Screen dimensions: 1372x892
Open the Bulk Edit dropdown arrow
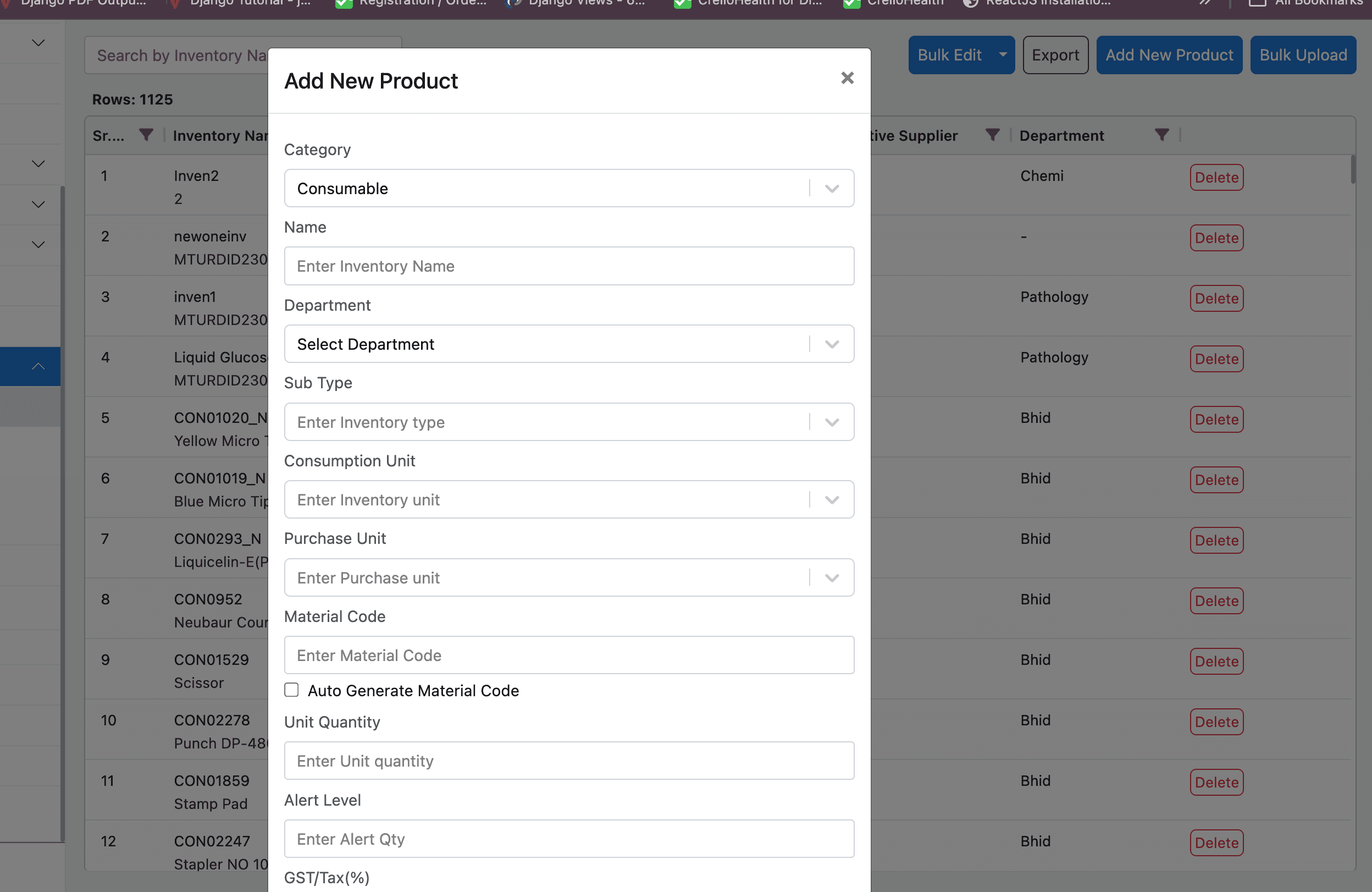(1003, 56)
